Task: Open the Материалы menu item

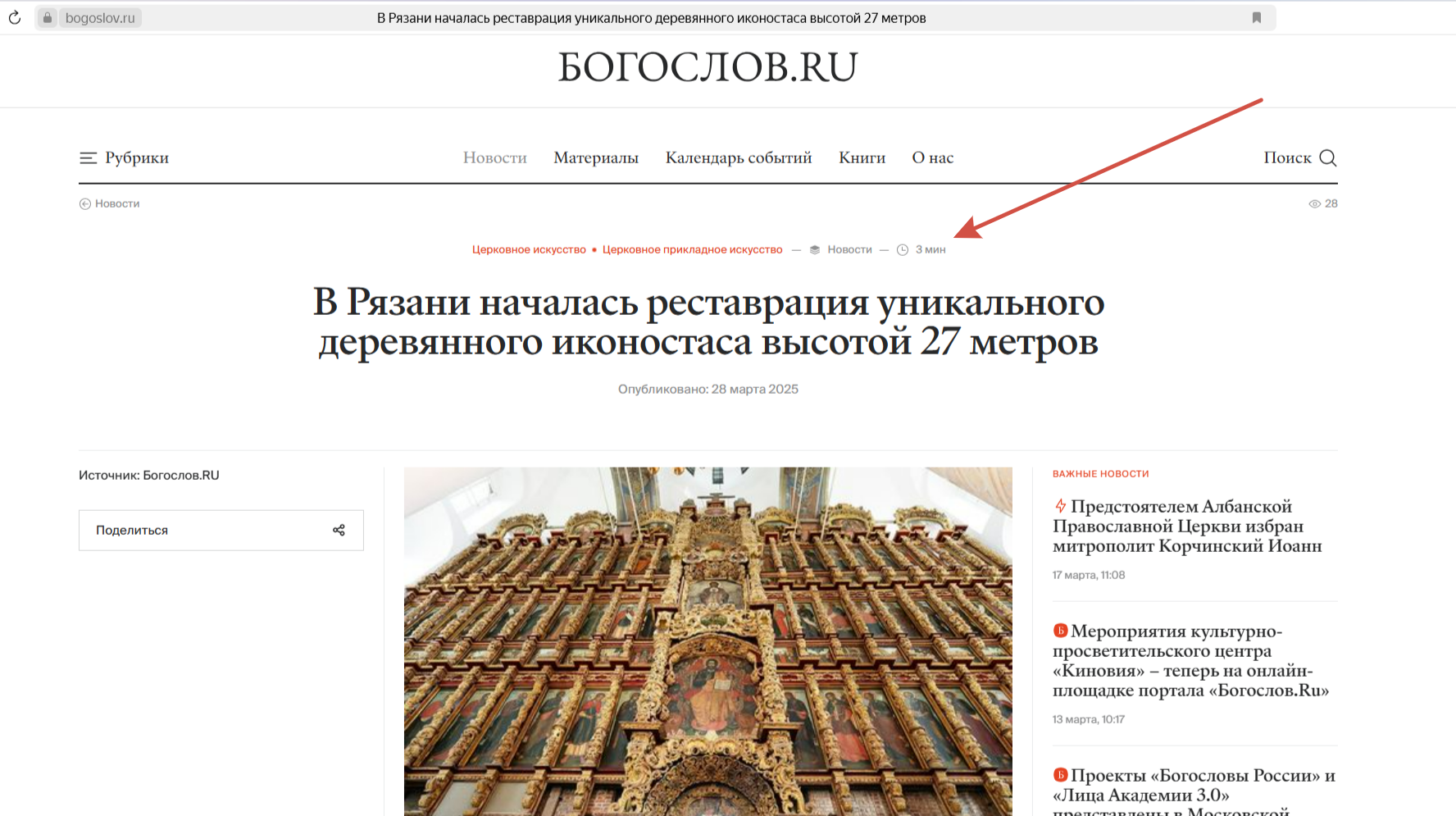Action: (596, 157)
